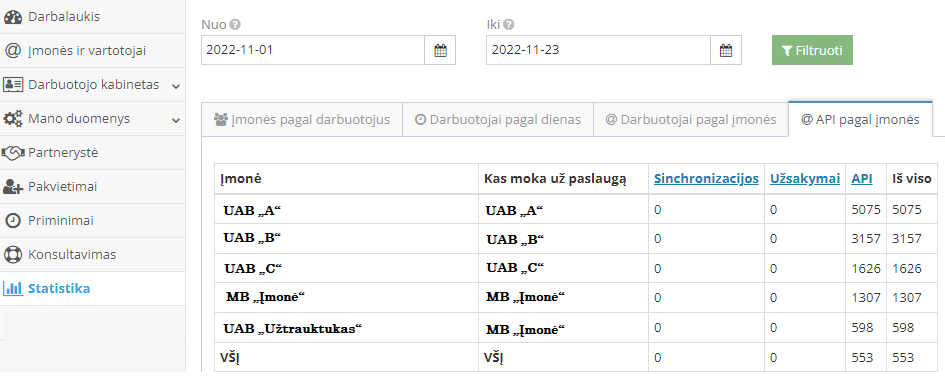945x384 pixels.
Task: Open Pakvietimai menu item
Action: (93, 187)
